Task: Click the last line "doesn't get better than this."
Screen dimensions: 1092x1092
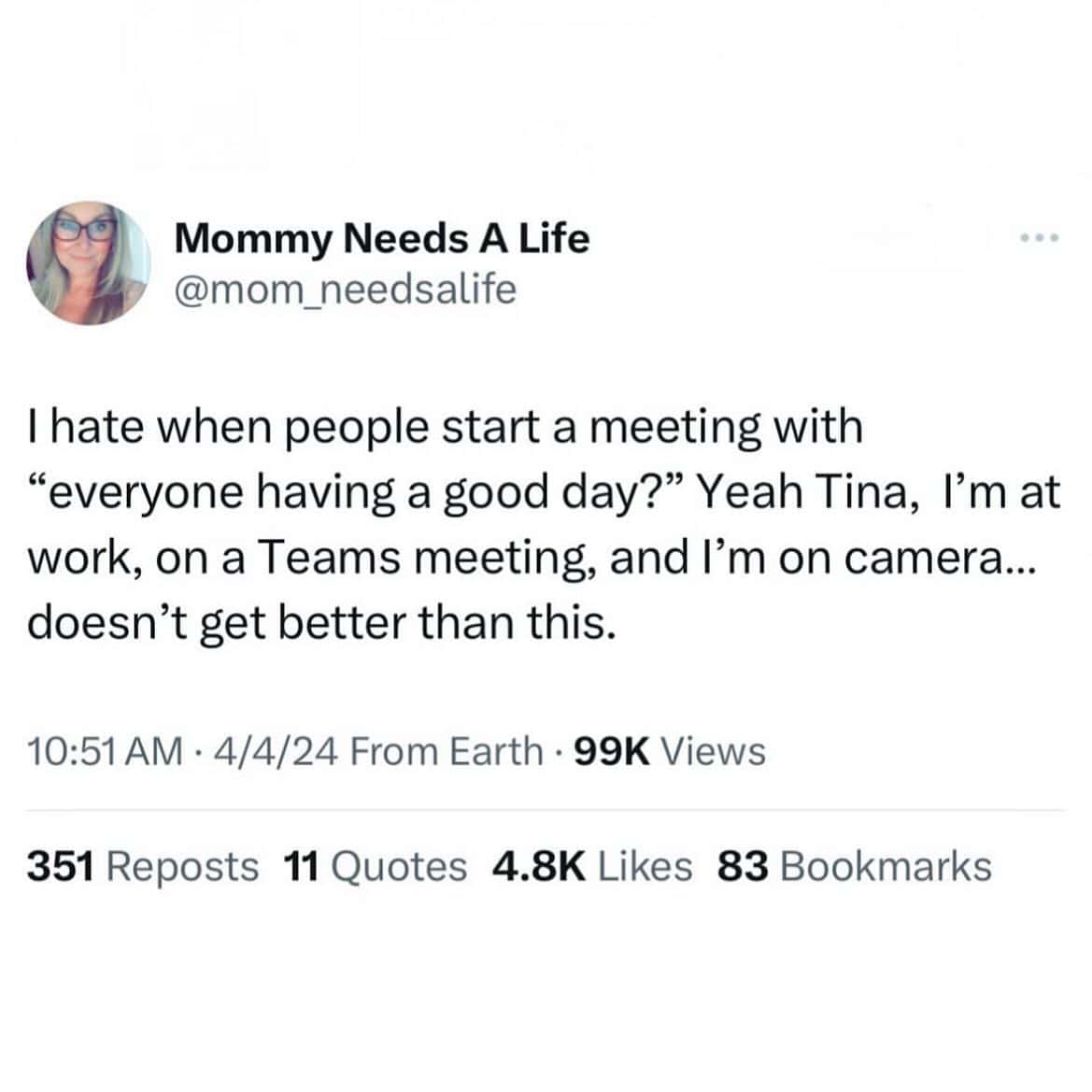Action: pyautogui.click(x=321, y=623)
